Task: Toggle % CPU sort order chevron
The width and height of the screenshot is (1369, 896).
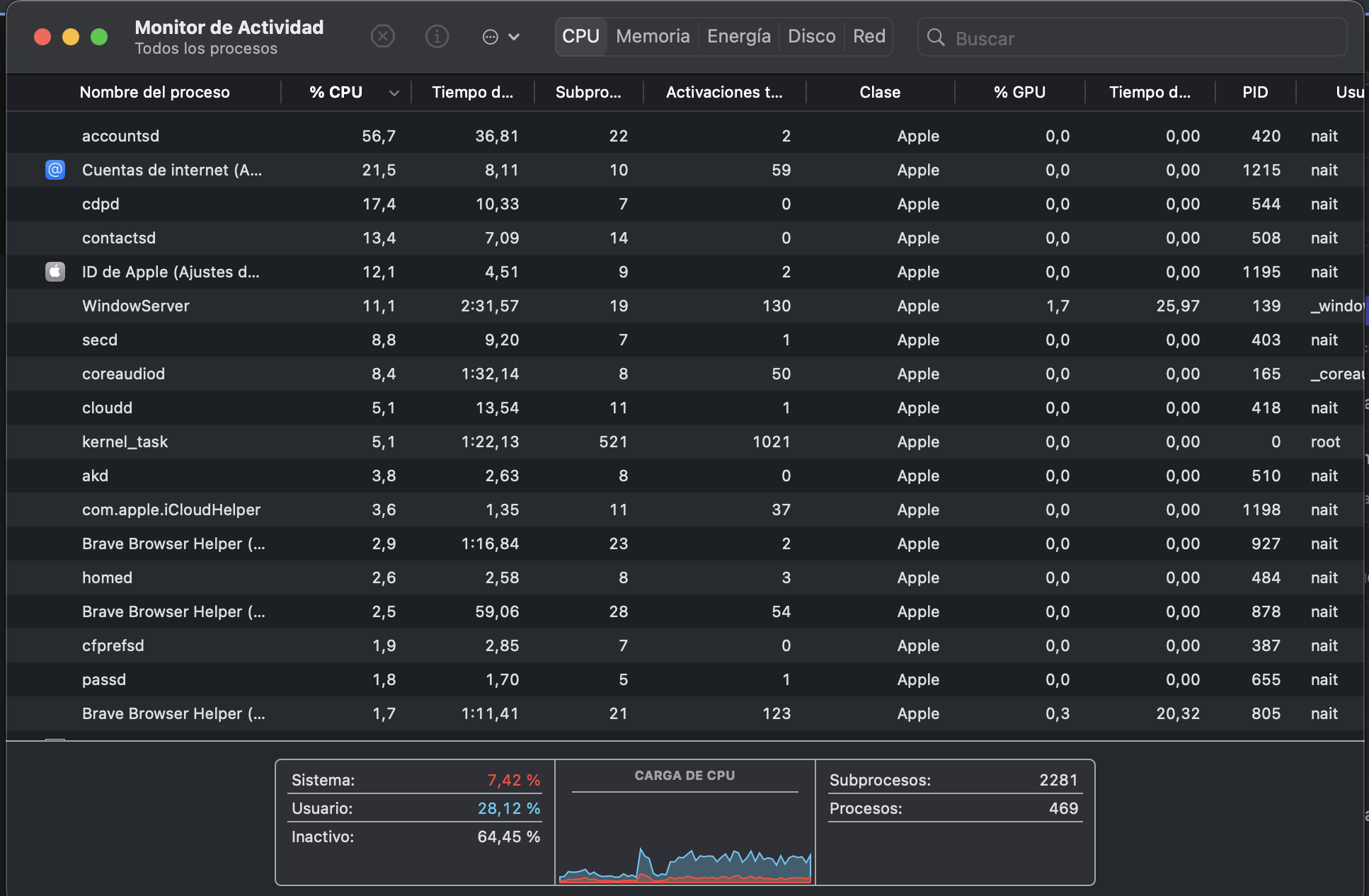Action: 394,93
